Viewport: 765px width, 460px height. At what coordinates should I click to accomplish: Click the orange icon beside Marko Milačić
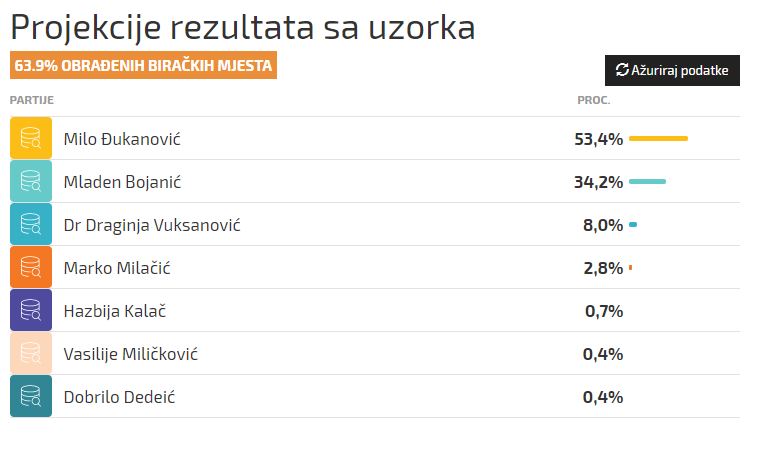pyautogui.click(x=31, y=267)
